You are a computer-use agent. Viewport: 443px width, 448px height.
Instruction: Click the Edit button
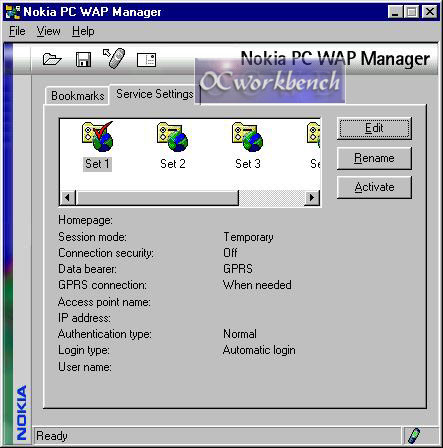[374, 128]
